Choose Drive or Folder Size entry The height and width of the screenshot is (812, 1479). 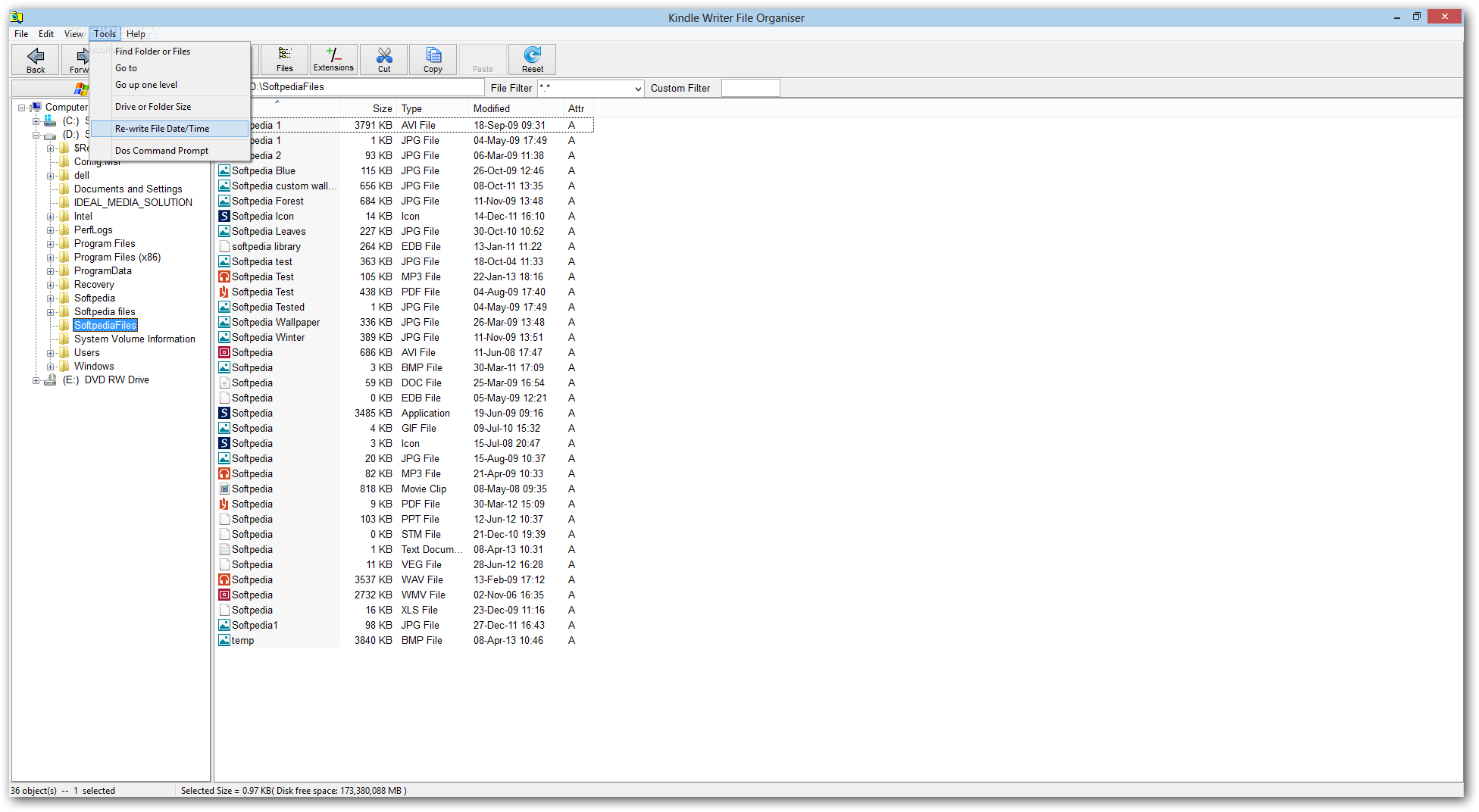(170, 107)
